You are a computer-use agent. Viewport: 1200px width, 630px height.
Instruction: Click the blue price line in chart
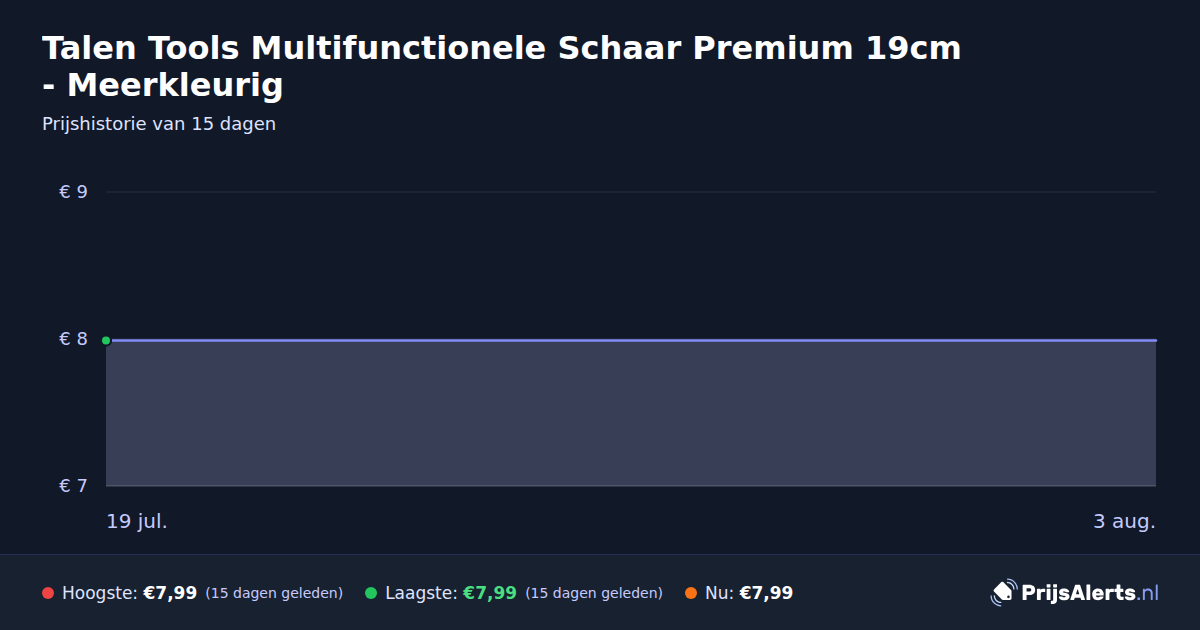click(x=631, y=340)
